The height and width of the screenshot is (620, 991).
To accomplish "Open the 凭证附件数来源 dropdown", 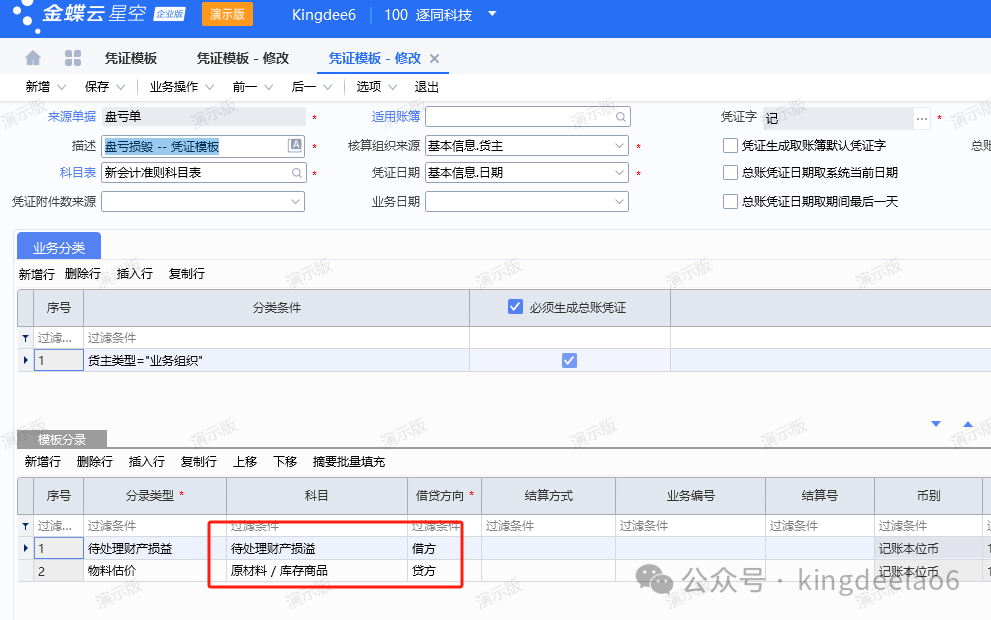I will tap(296, 202).
